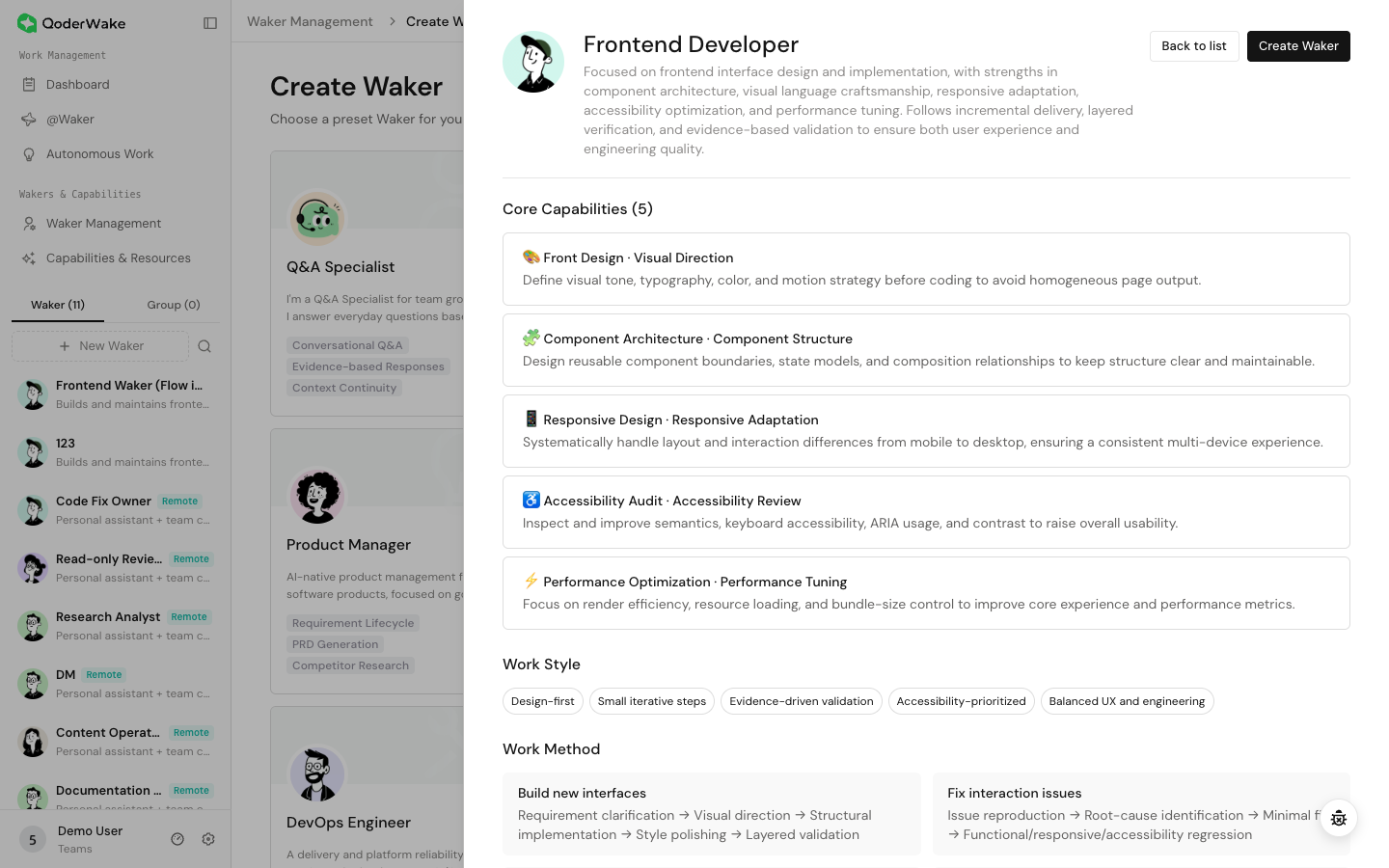Open Front Design Visual Direction capability card
1389x868 pixels.
[926, 269]
